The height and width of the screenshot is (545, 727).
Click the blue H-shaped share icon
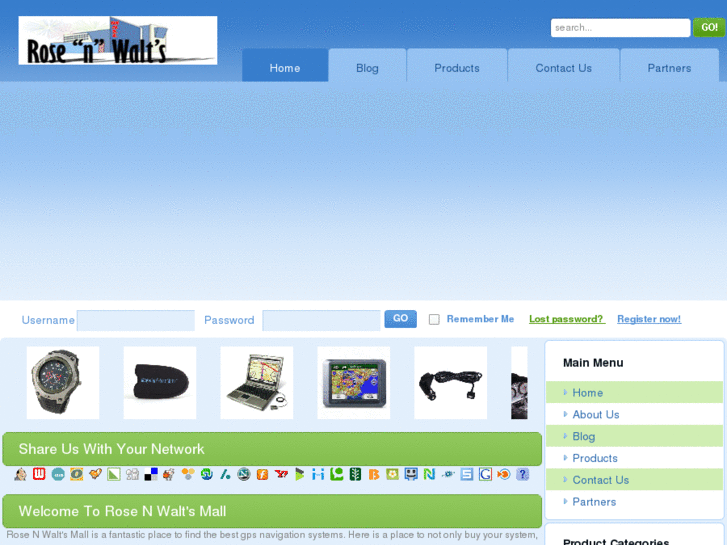click(318, 474)
